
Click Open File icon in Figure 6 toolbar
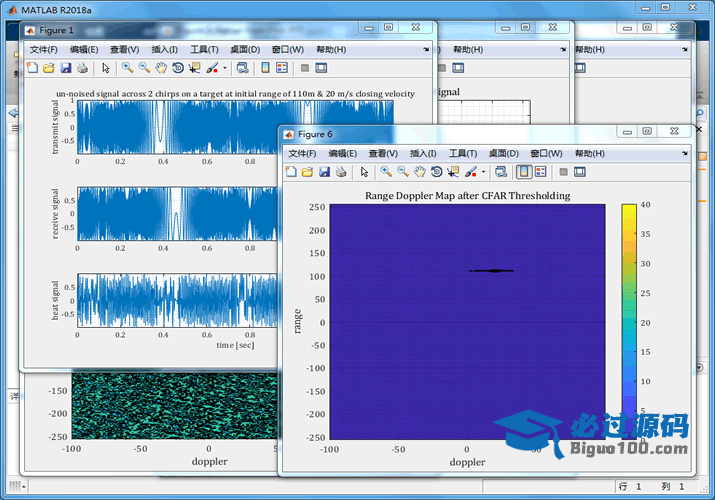[x=307, y=172]
